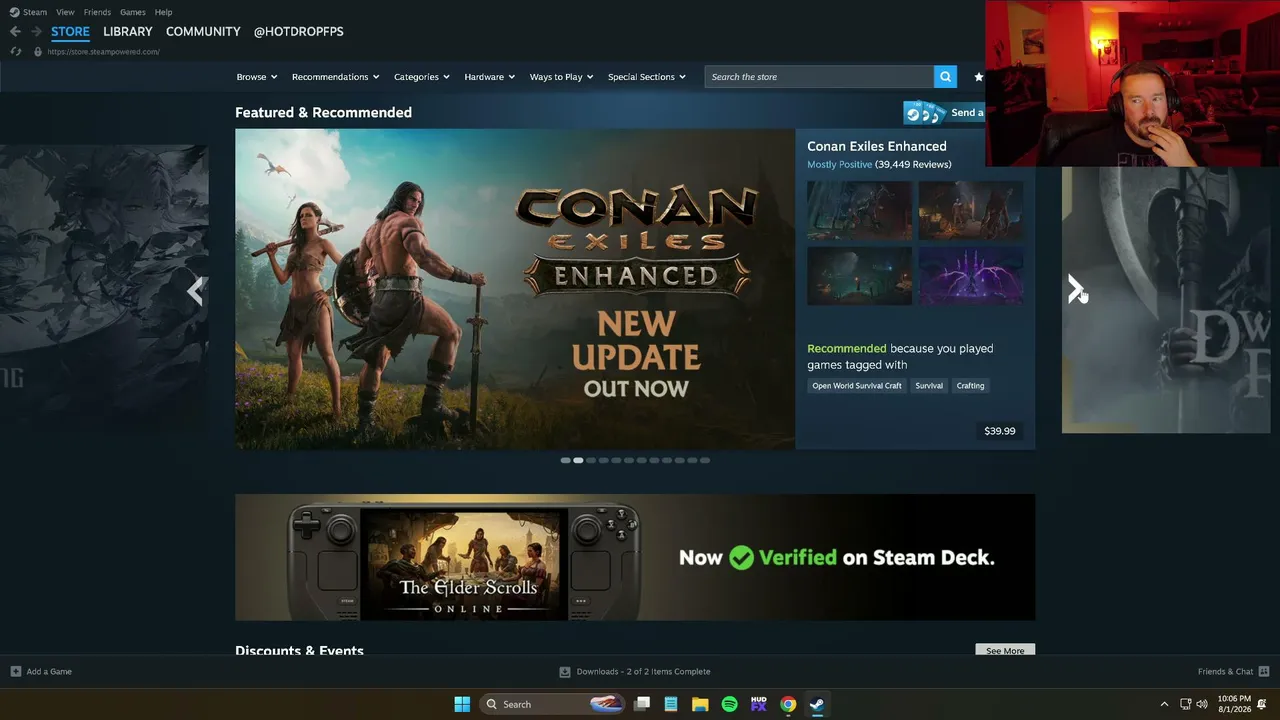
Task: Open Task View on the taskbar
Action: 642,704
